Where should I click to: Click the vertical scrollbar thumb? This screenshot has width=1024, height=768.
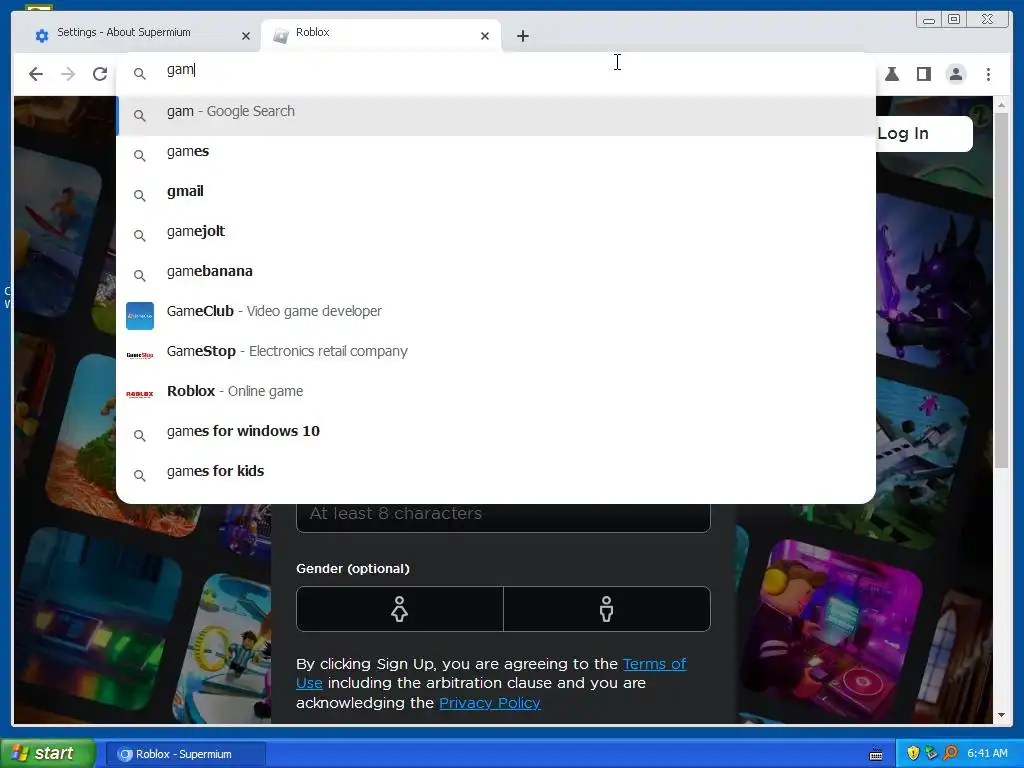pos(1001,289)
